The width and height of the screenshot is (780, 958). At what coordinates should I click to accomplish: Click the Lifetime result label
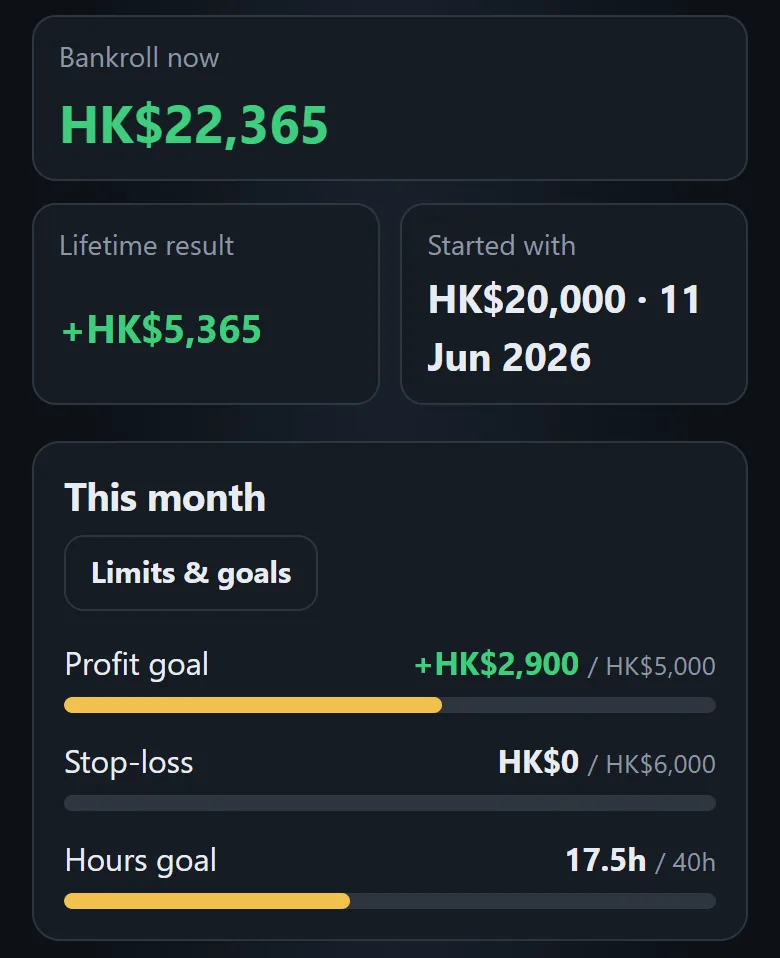[x=147, y=246]
